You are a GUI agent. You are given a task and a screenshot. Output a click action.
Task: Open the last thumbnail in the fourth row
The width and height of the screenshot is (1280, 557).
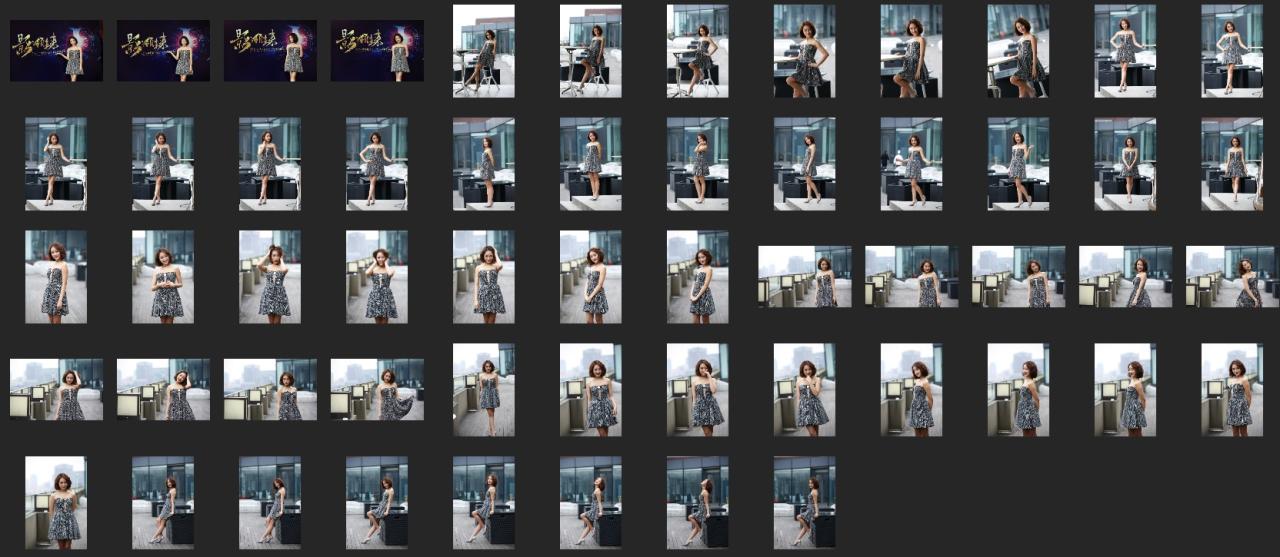pyautogui.click(x=1231, y=390)
